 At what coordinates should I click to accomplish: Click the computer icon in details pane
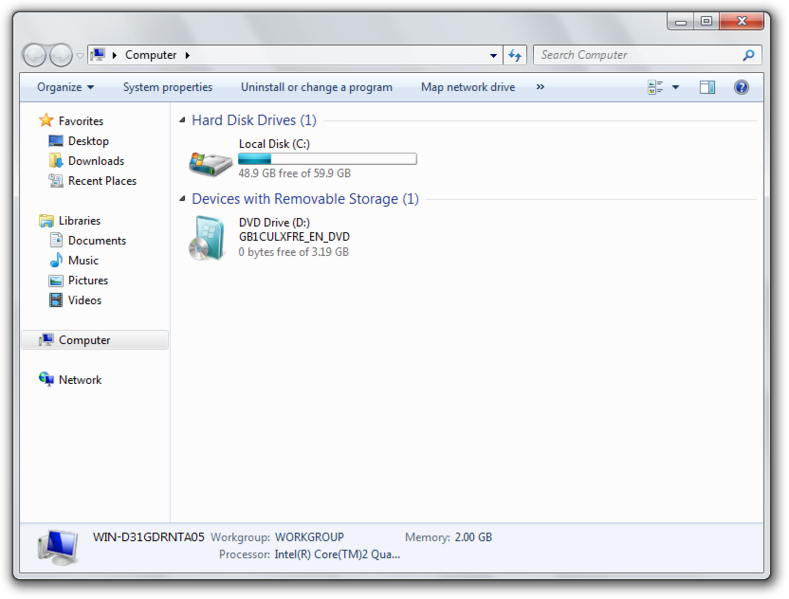click(58, 547)
